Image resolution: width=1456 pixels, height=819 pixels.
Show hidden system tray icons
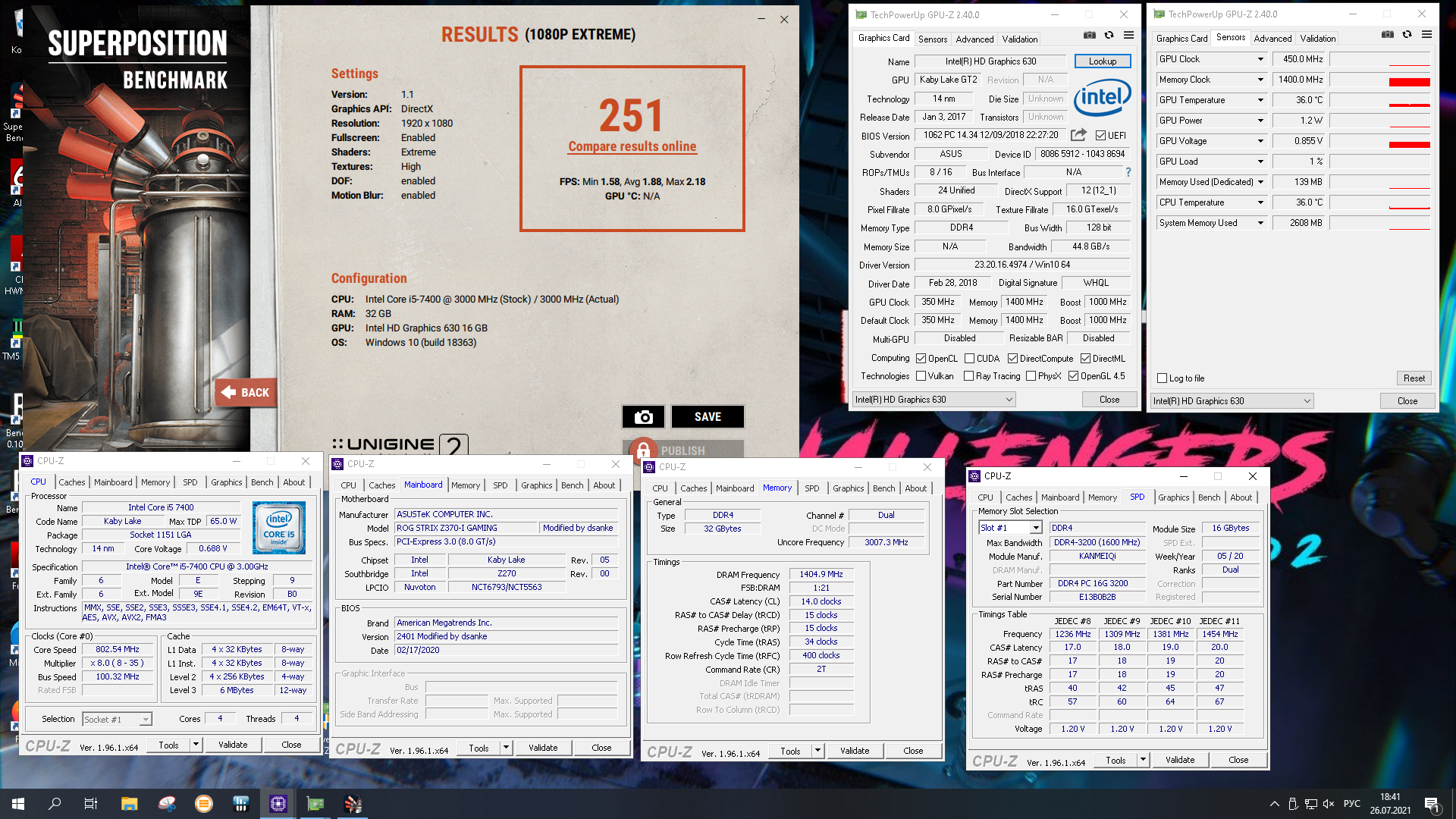(x=1274, y=804)
